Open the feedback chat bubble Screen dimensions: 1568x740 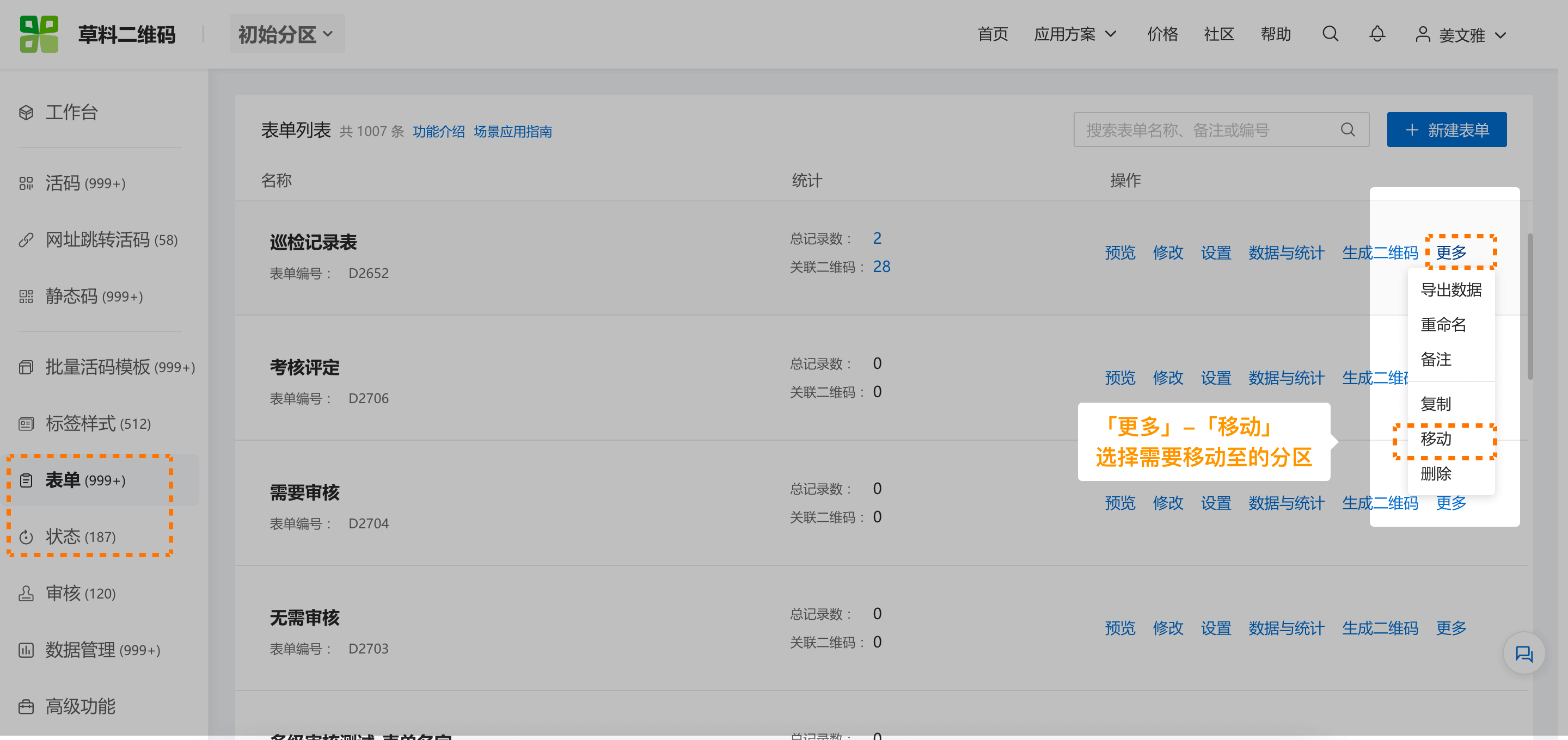coord(1524,653)
